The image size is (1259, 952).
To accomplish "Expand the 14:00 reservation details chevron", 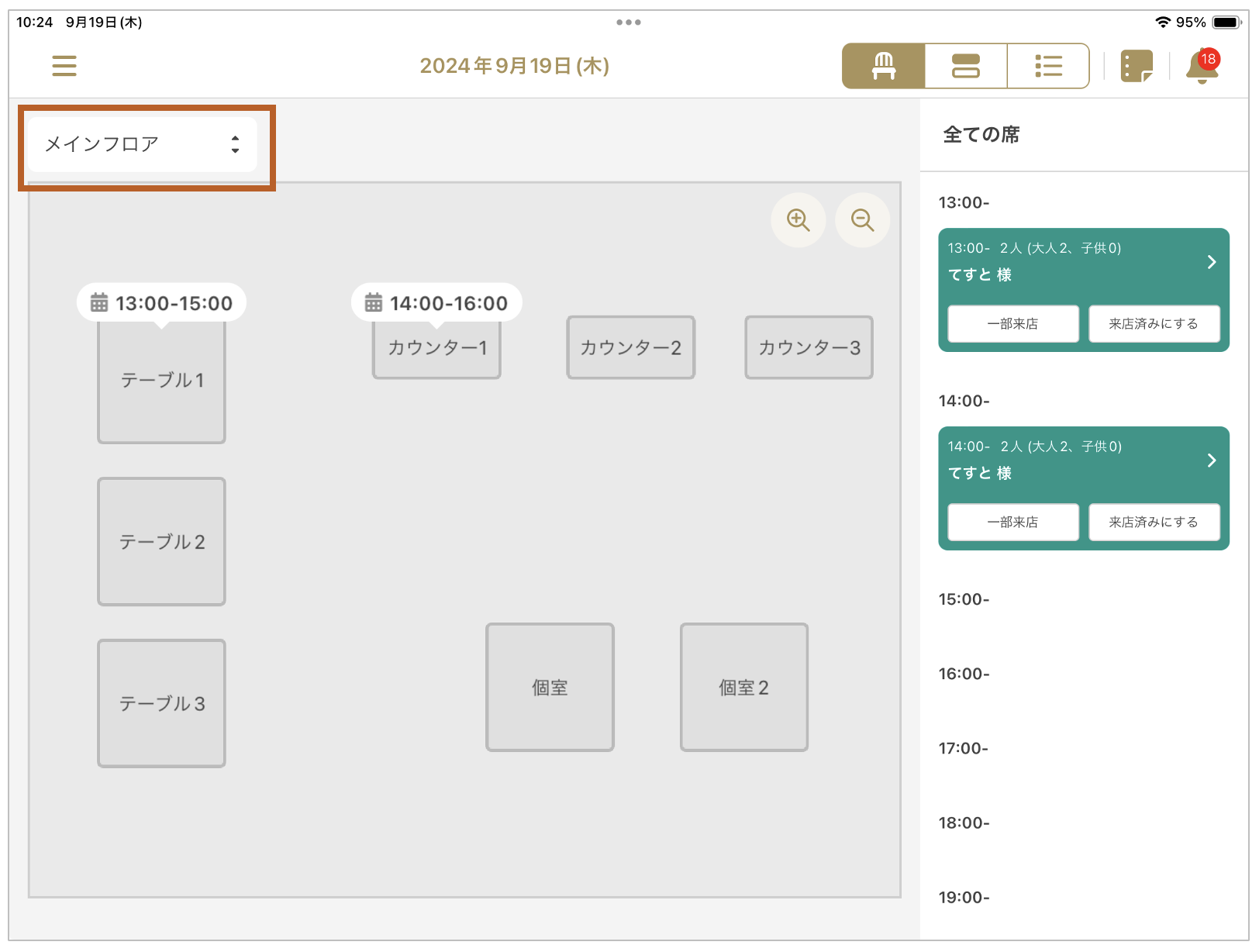I will click(x=1211, y=460).
